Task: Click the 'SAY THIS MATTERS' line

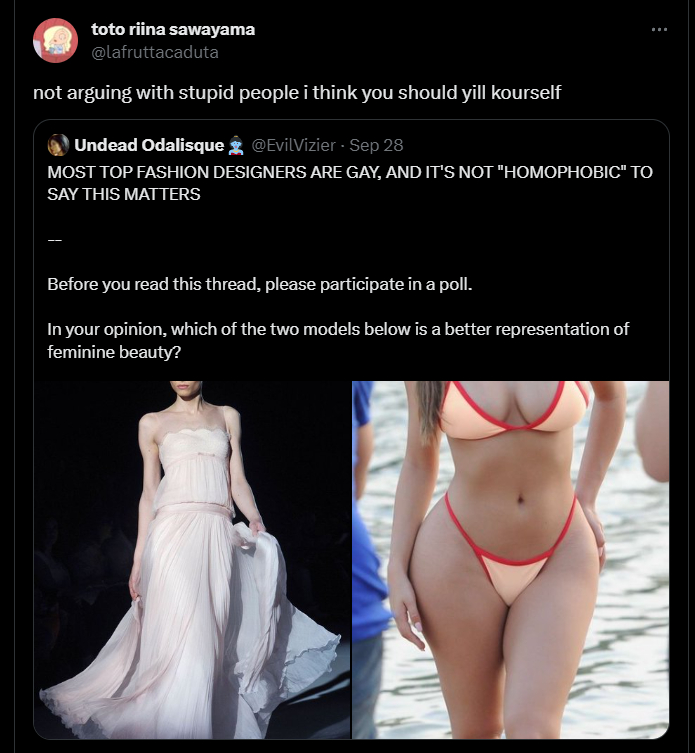Action: (124, 194)
